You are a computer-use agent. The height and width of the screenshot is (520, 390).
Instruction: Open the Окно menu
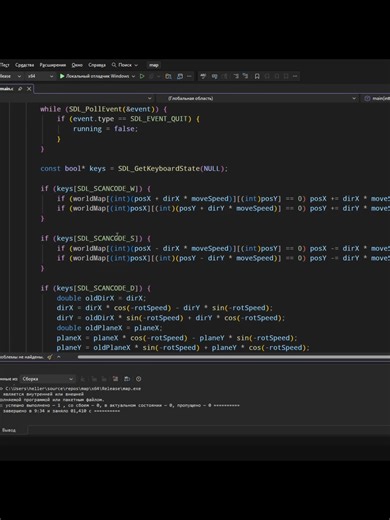pyautogui.click(x=77, y=65)
